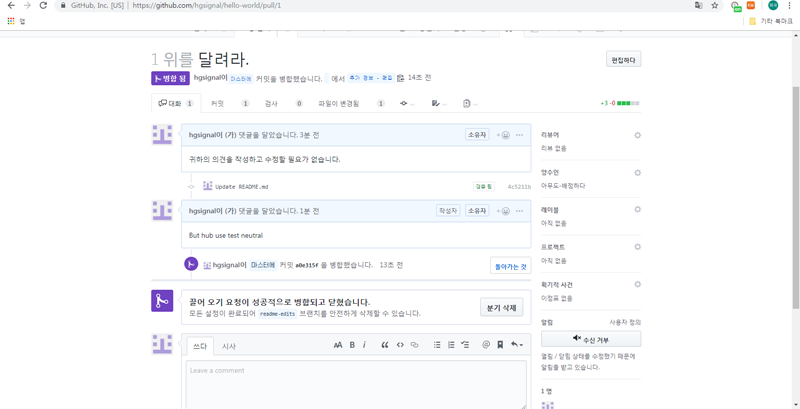
Task: Click the 병합 됨 merged status badge
Action: [170, 78]
